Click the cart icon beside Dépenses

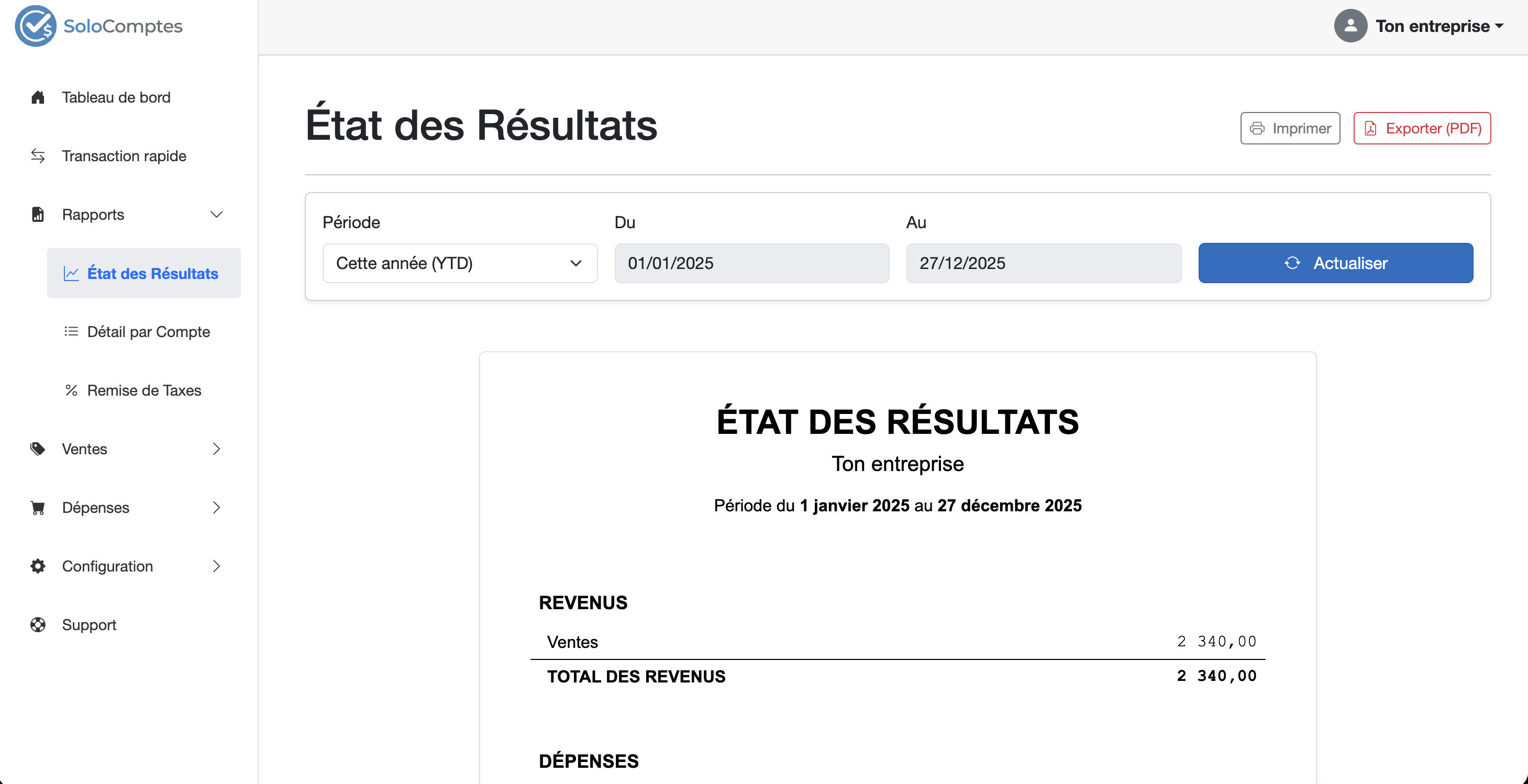38,508
